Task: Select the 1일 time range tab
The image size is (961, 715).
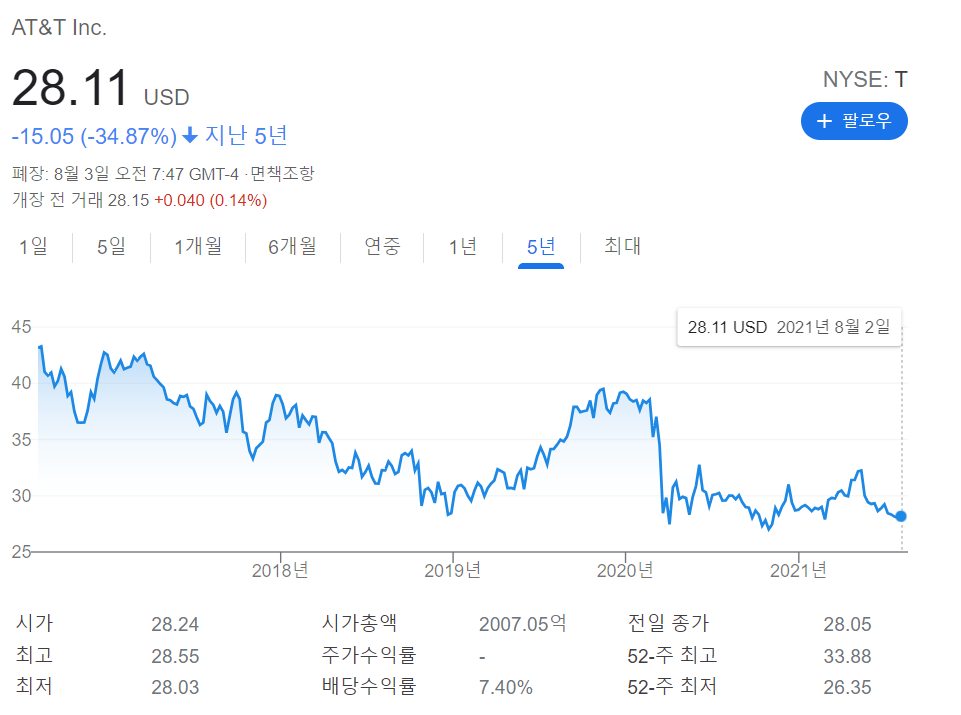Action: tap(34, 246)
